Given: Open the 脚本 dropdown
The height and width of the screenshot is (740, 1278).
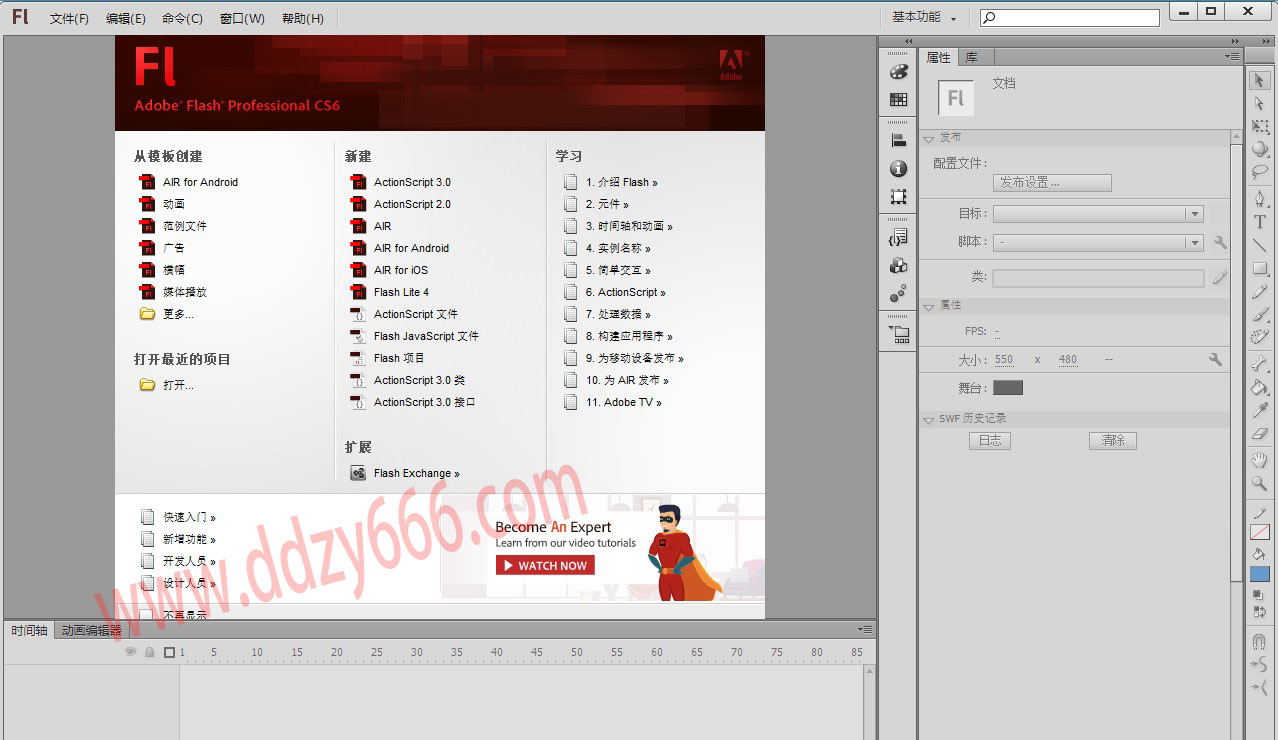Looking at the screenshot, I should click(x=1097, y=242).
